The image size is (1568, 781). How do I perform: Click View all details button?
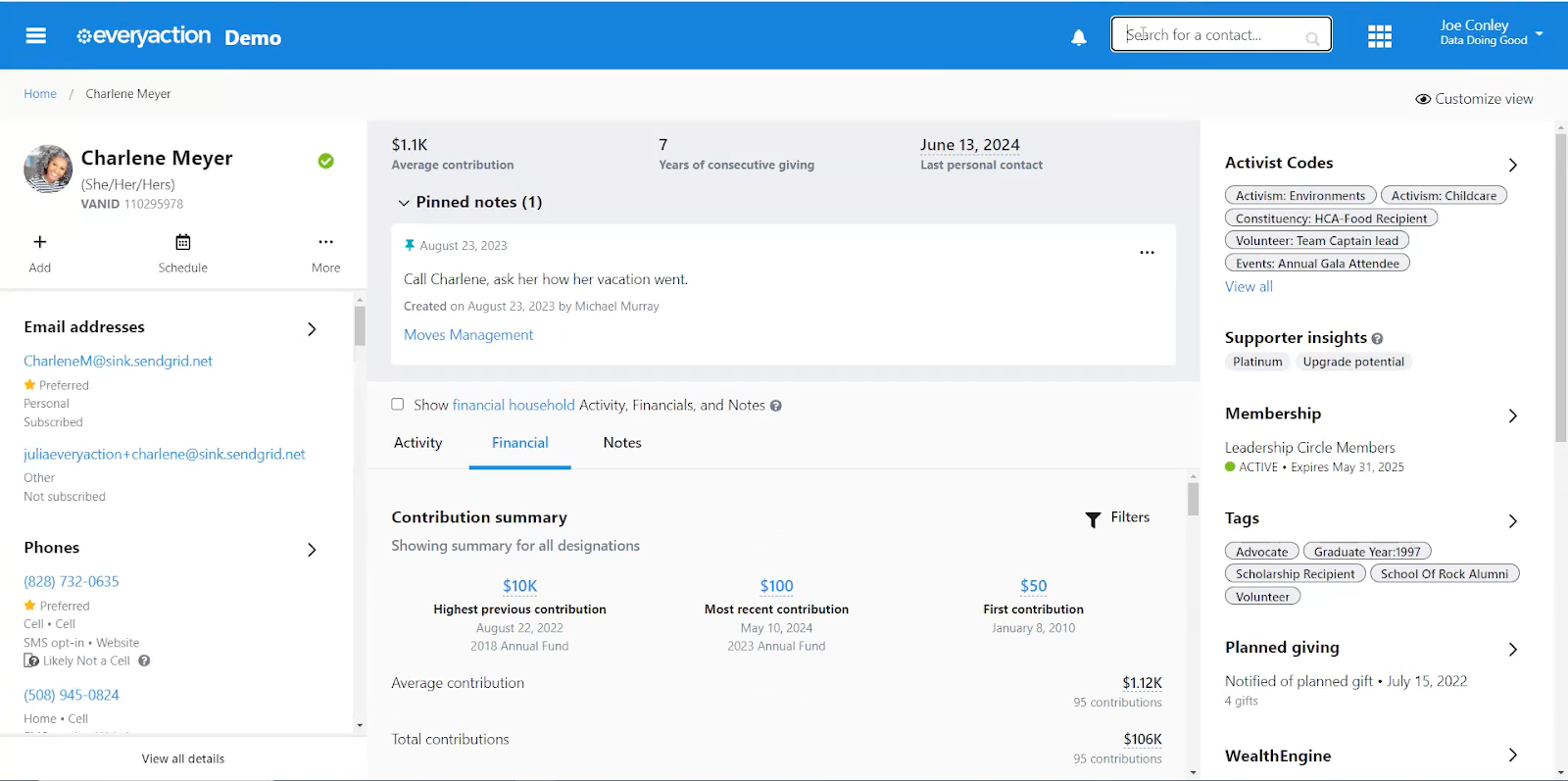[x=183, y=758]
